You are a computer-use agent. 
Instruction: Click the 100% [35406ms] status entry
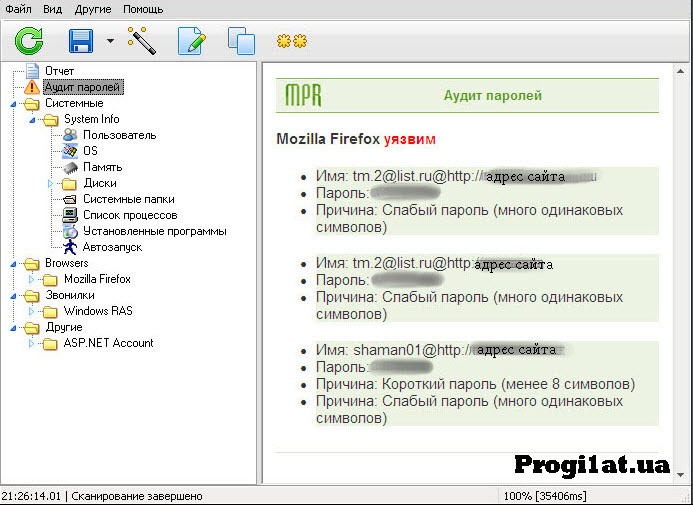tap(545, 496)
